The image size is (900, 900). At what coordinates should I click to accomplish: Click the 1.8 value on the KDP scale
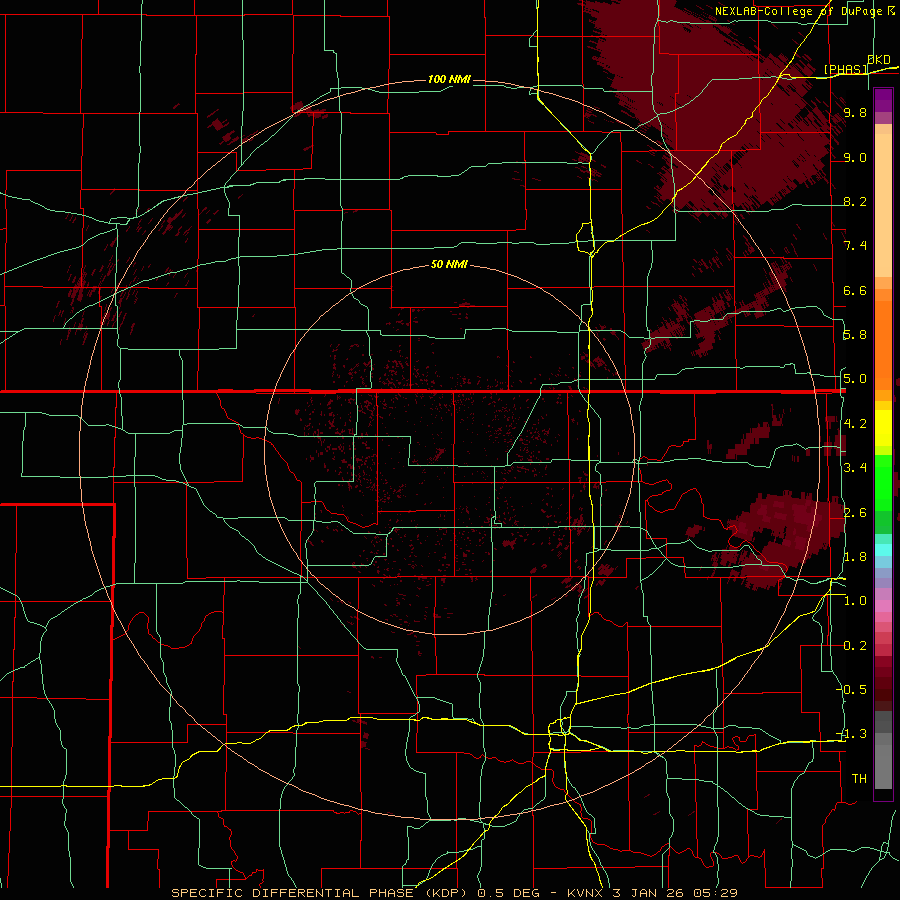click(855, 557)
